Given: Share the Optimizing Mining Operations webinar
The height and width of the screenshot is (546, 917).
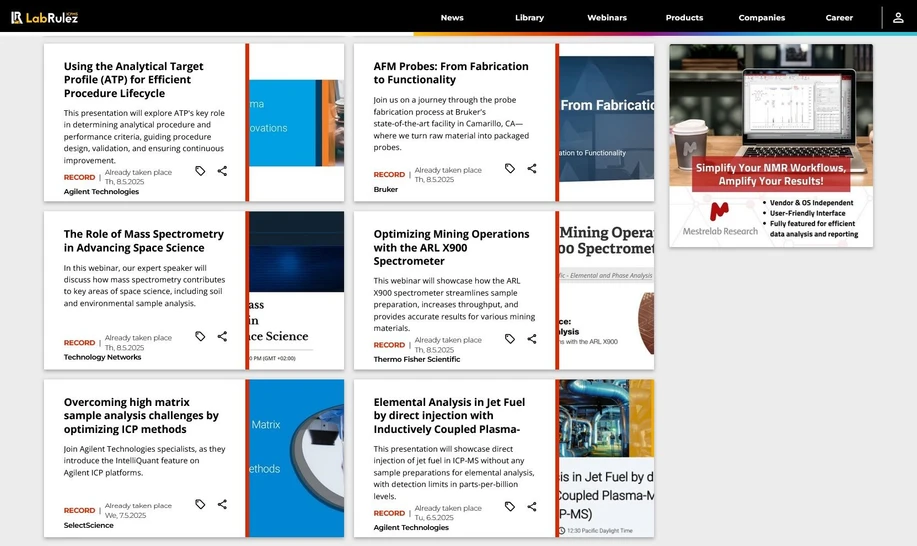Looking at the screenshot, I should [532, 338].
